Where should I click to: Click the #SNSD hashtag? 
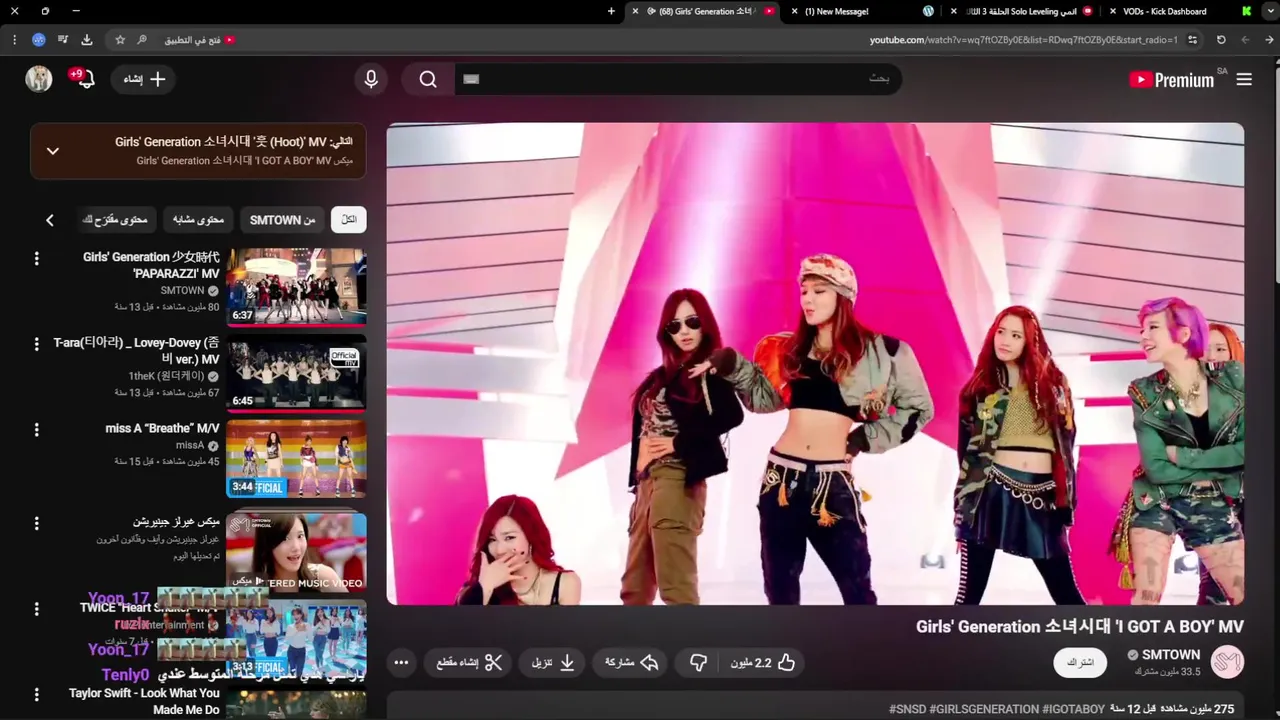[908, 709]
